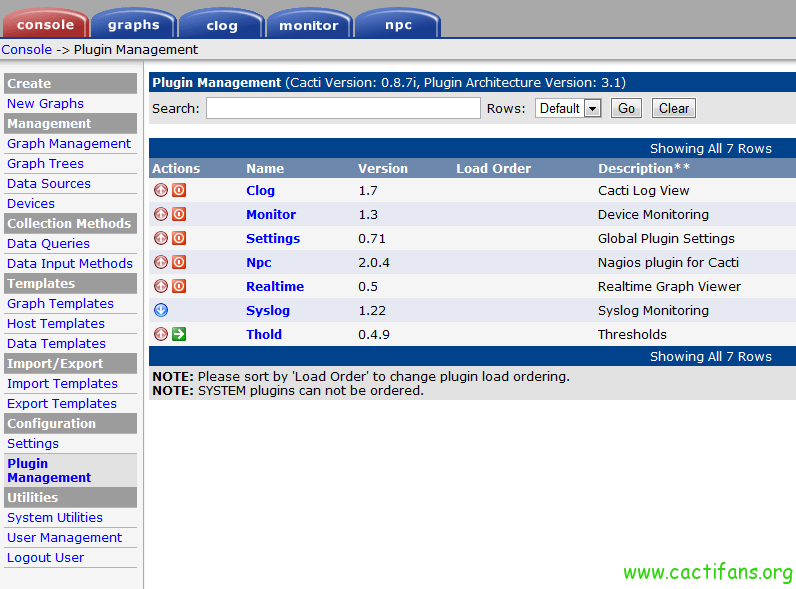Enable the Thold plugin with green arrow icon
Viewport: 796px width, 589px height.
click(179, 334)
